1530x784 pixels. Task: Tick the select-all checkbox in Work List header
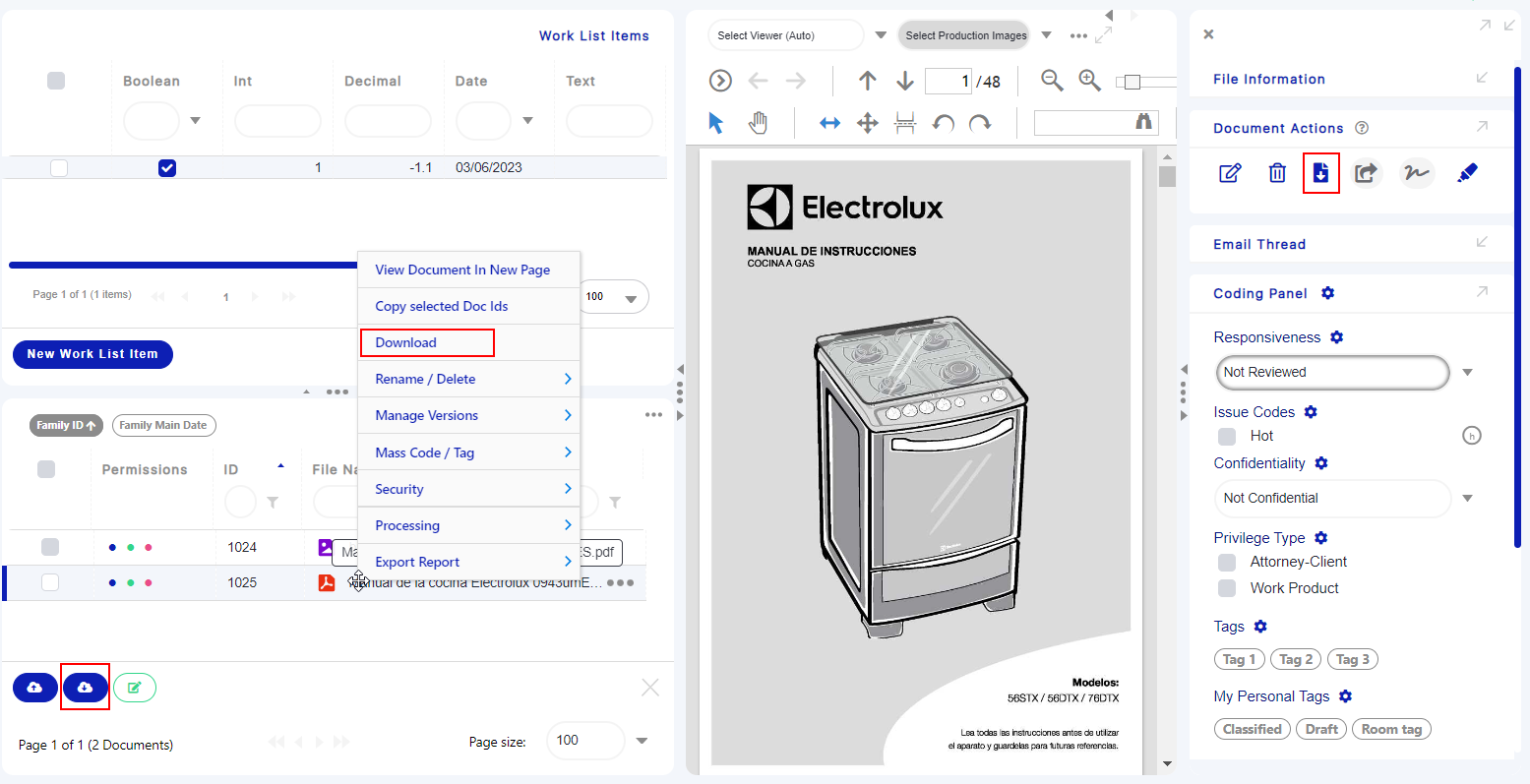tap(56, 81)
